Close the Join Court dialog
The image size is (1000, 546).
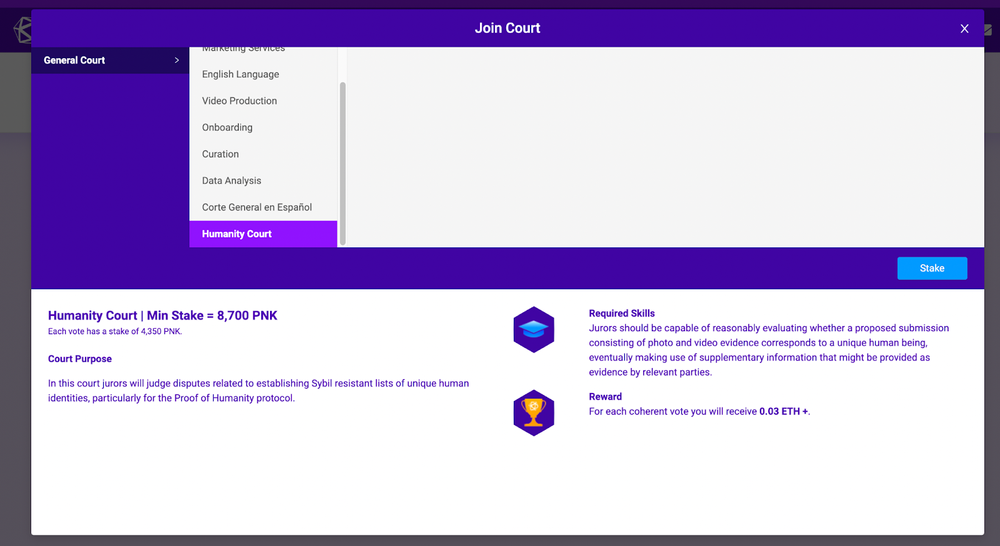(964, 29)
